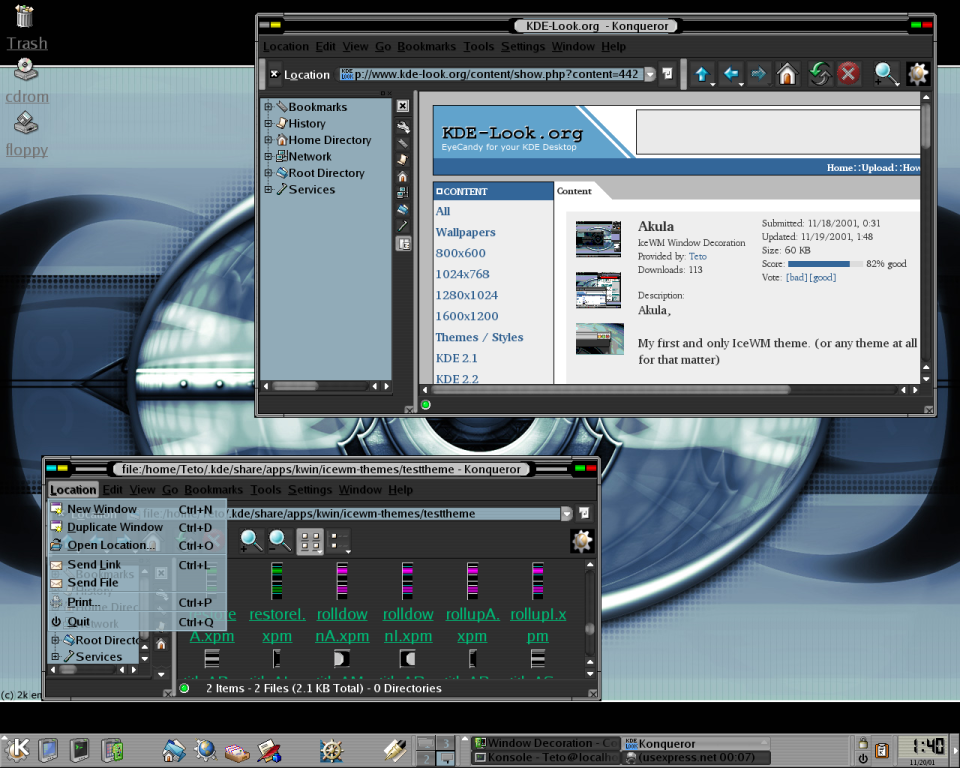Click the 1024x768 category link
Image resolution: width=960 pixels, height=768 pixels.
coord(462,274)
